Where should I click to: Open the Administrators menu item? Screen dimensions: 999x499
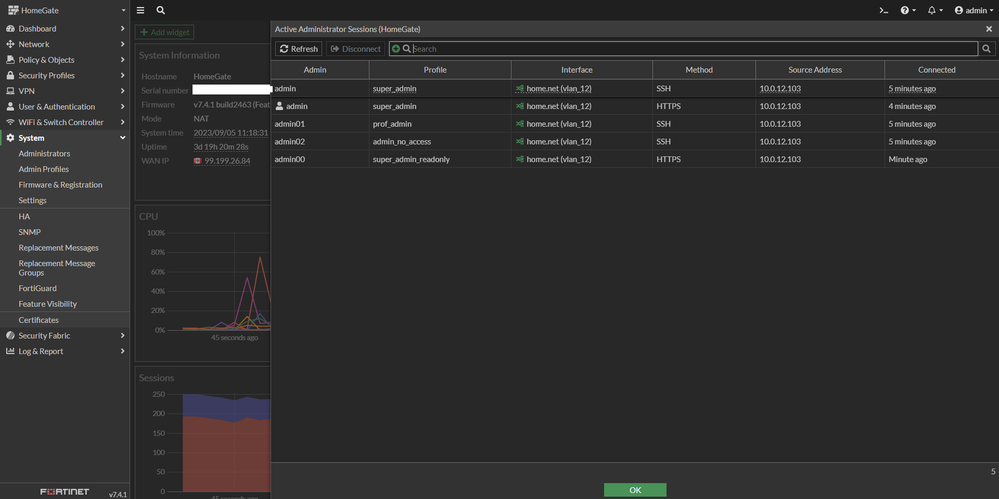pos(44,154)
